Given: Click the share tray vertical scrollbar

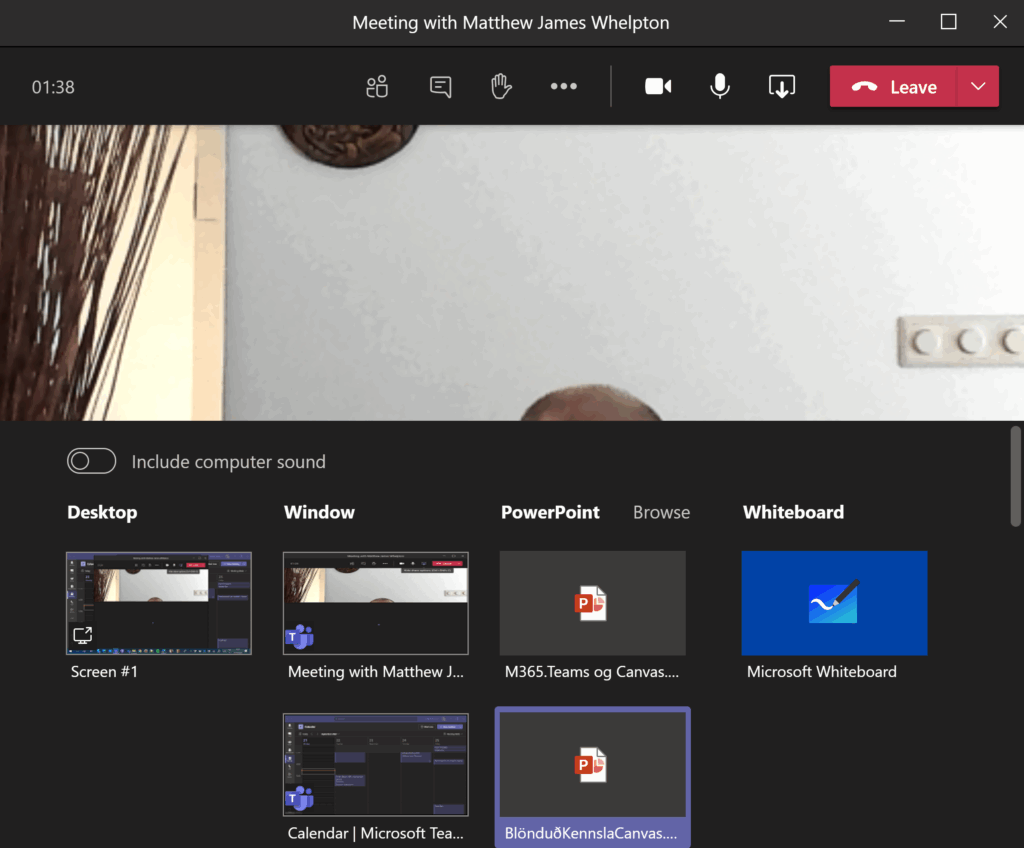Looking at the screenshot, I should tap(1015, 475).
